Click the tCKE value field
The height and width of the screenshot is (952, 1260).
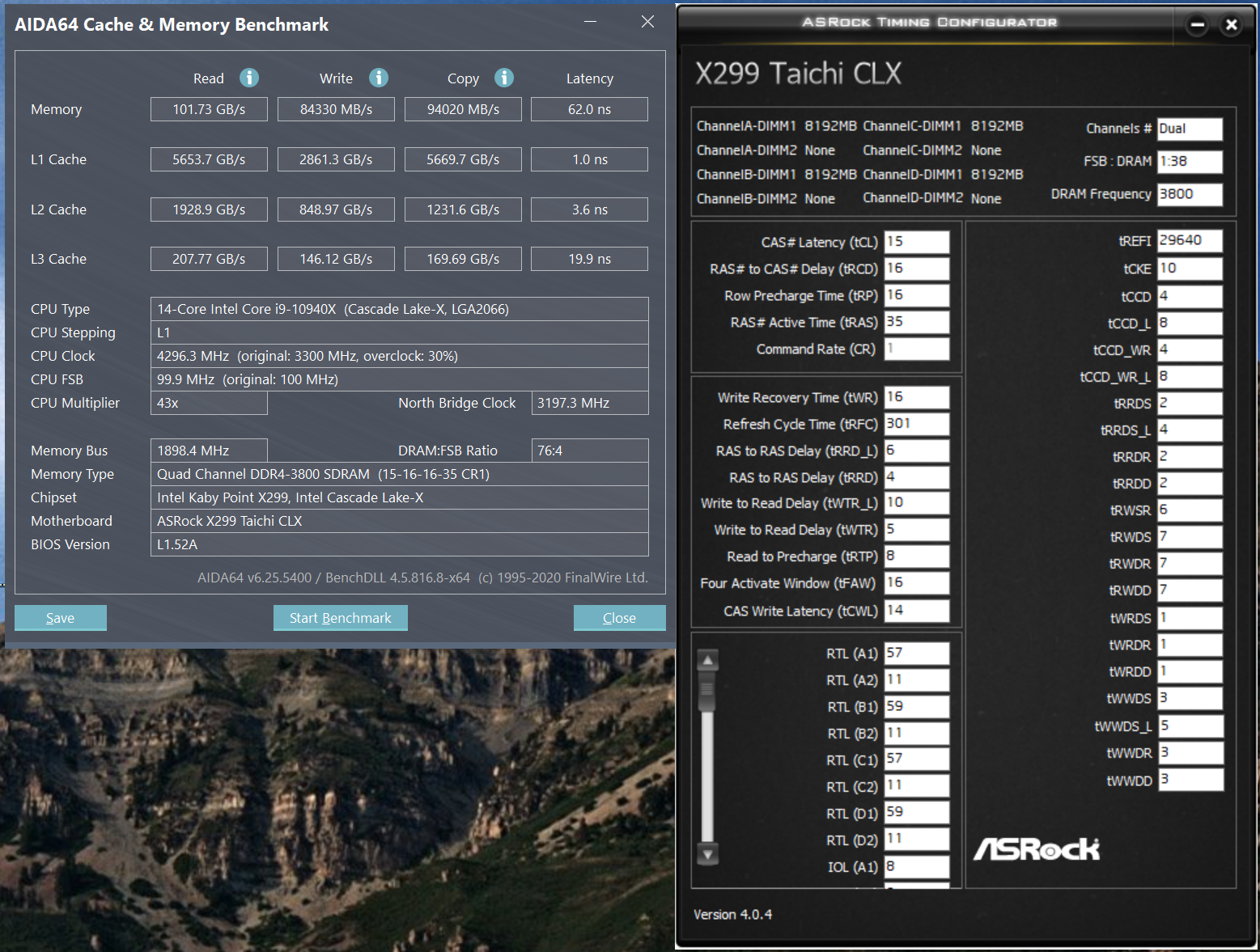tap(1190, 269)
